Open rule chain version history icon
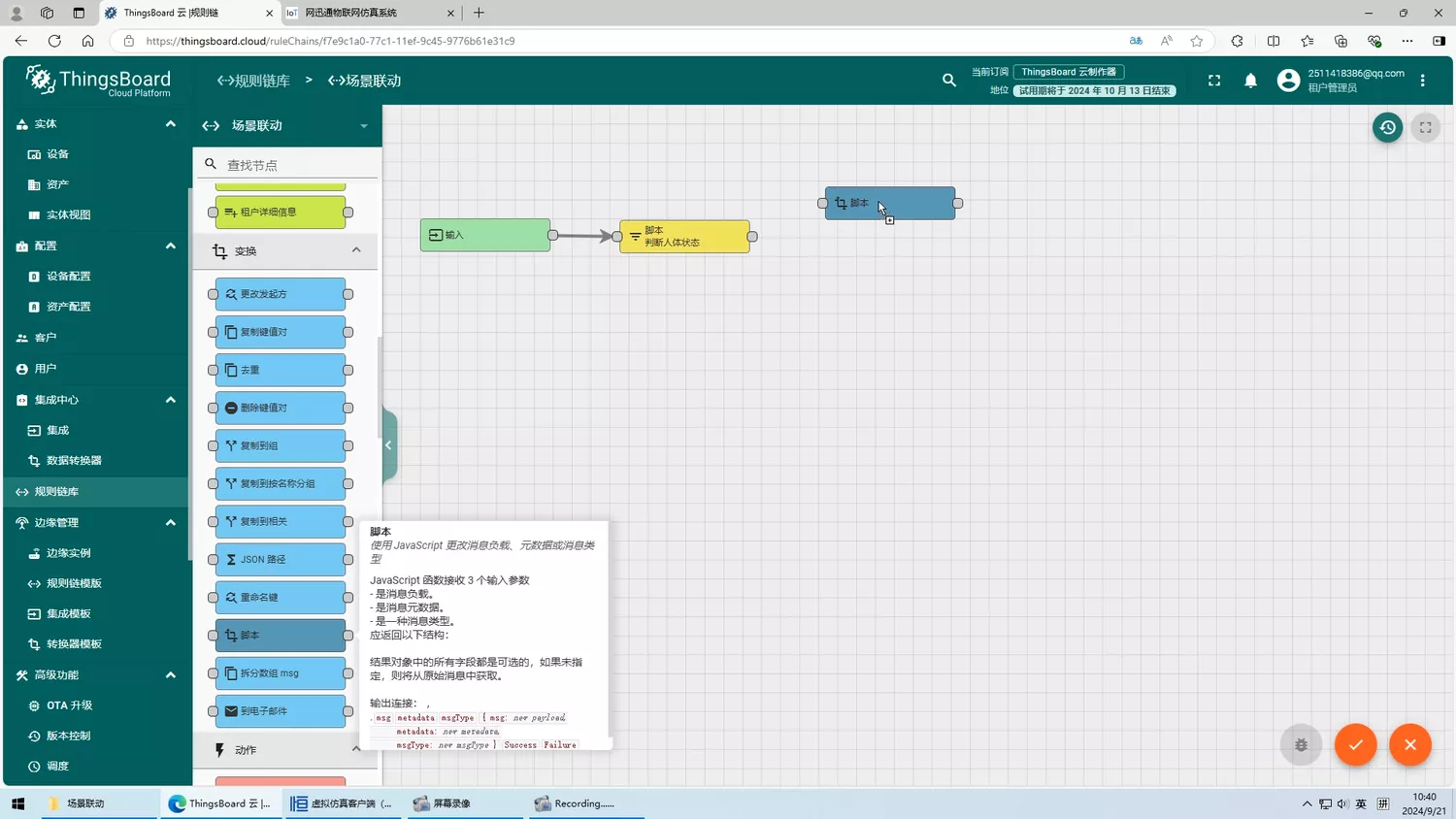The image size is (1456, 819). [x=1387, y=127]
